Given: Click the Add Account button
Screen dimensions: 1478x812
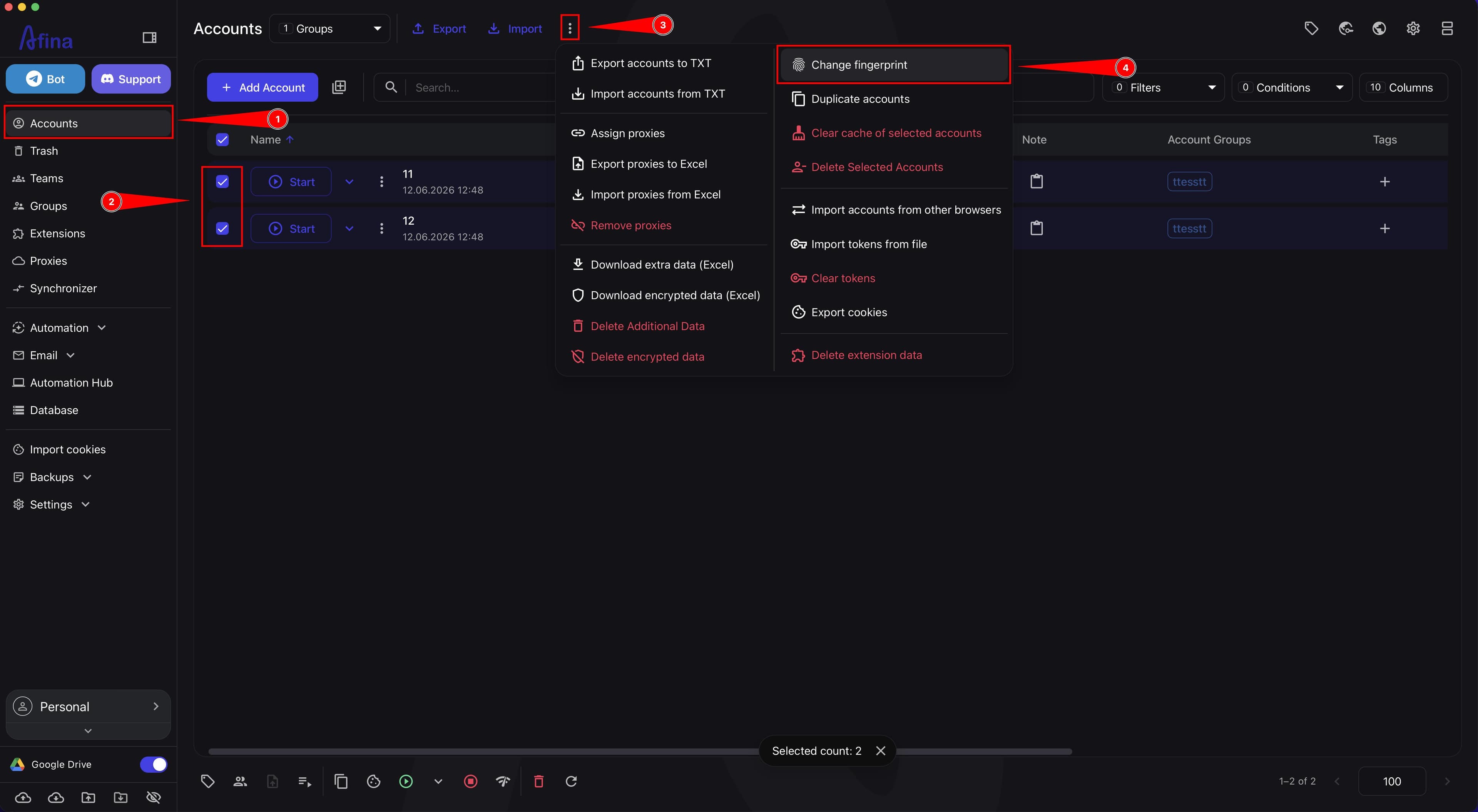Looking at the screenshot, I should click(262, 87).
